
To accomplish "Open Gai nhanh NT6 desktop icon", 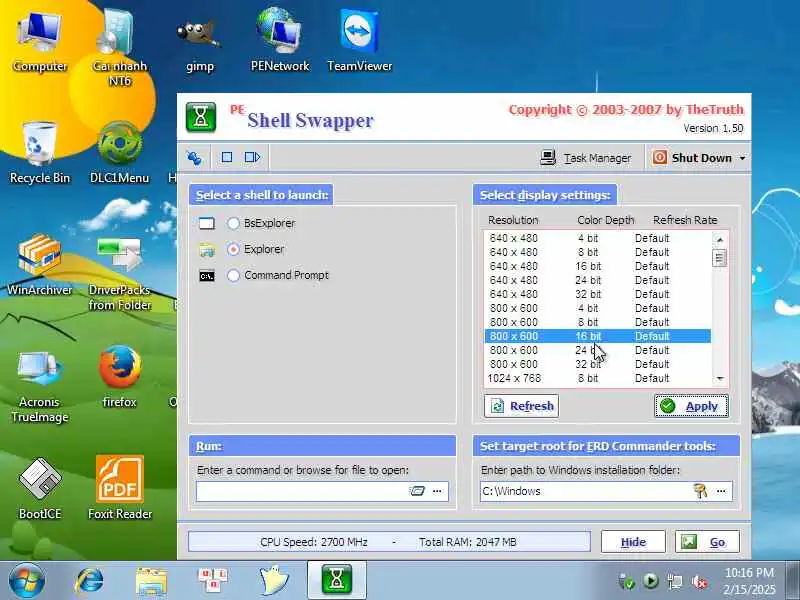I will 119,46.
